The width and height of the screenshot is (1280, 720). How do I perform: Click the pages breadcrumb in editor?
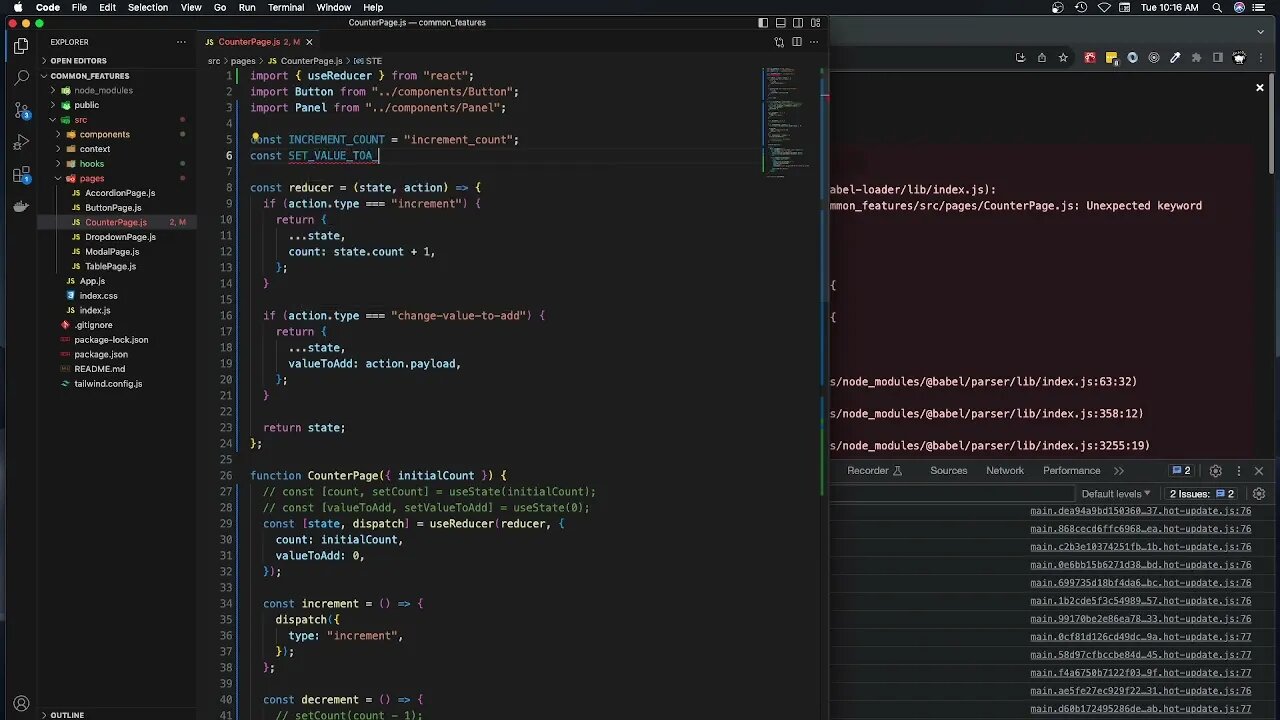coord(243,61)
